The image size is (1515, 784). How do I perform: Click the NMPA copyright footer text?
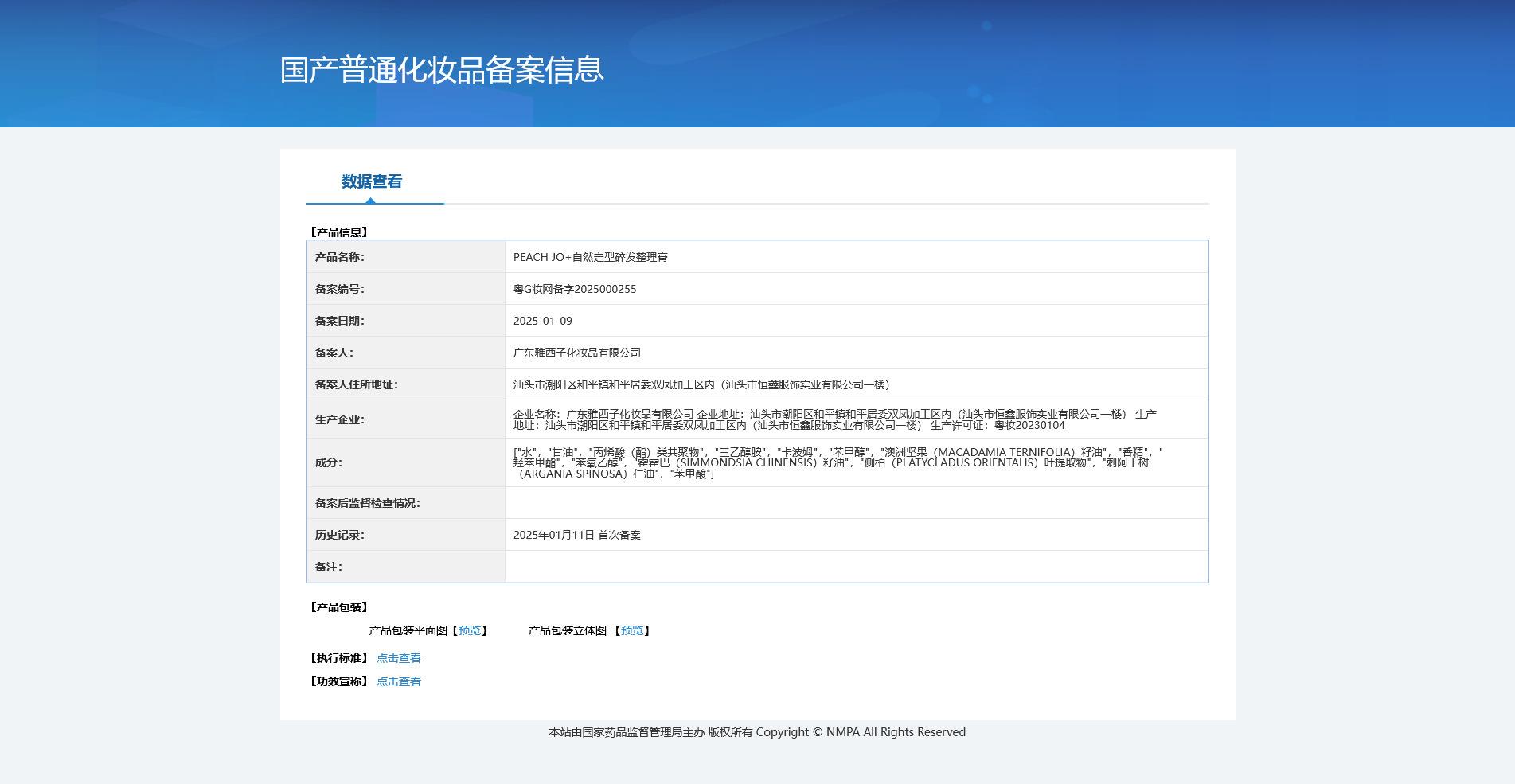tap(756, 732)
